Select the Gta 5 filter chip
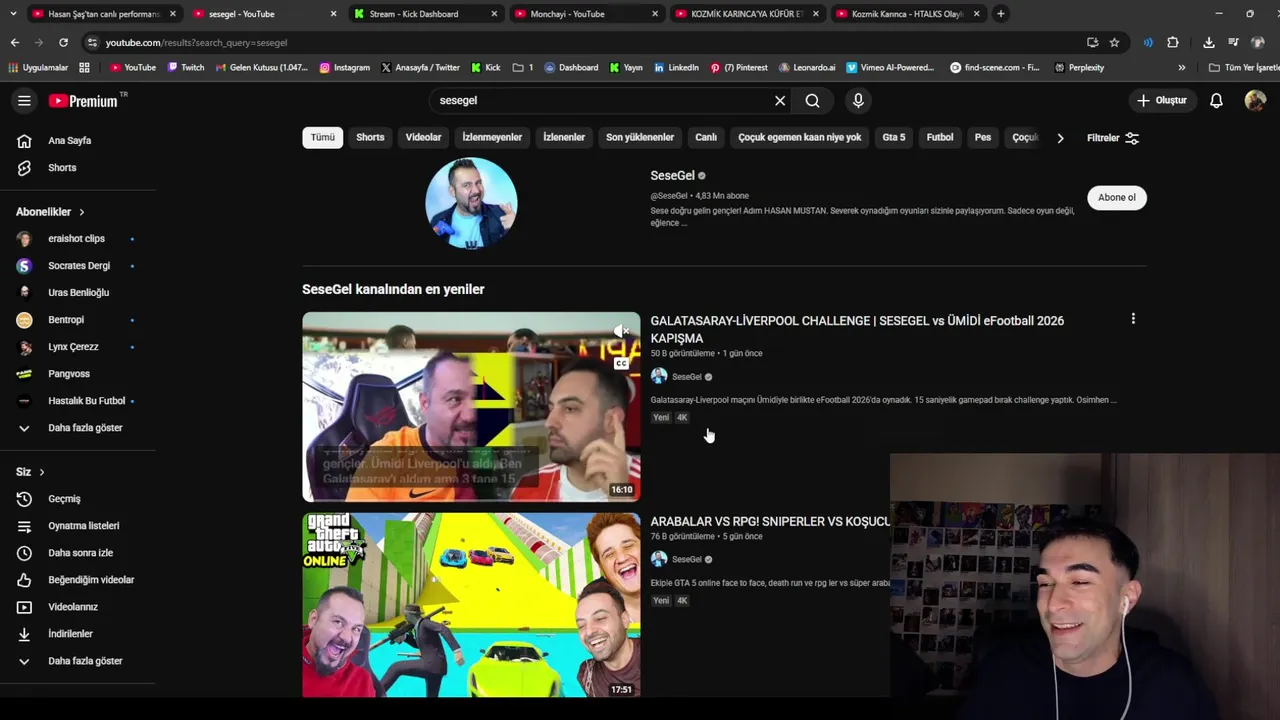1280x720 pixels. pyautogui.click(x=894, y=138)
